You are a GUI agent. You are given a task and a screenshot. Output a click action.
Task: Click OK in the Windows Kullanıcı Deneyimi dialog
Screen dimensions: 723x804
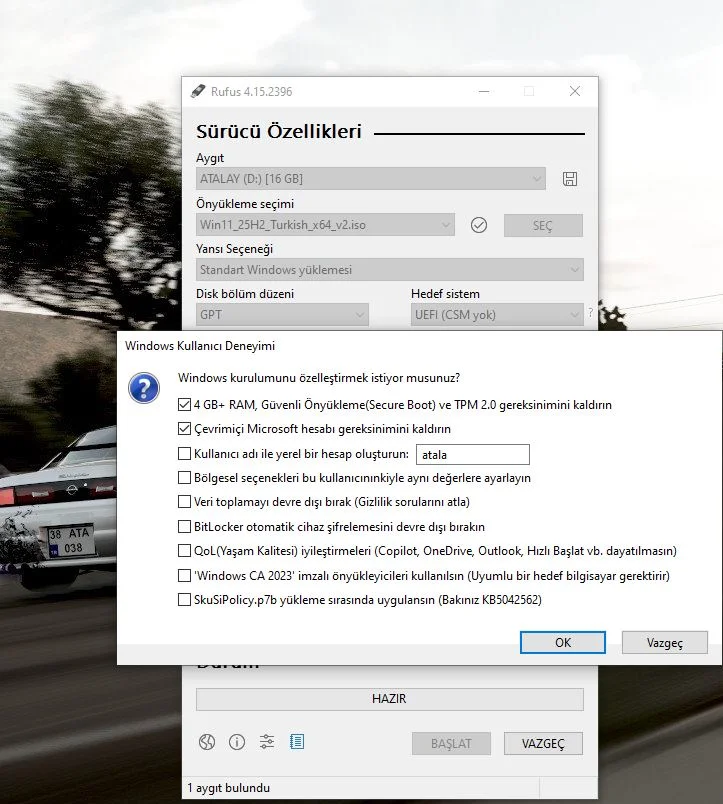(563, 642)
